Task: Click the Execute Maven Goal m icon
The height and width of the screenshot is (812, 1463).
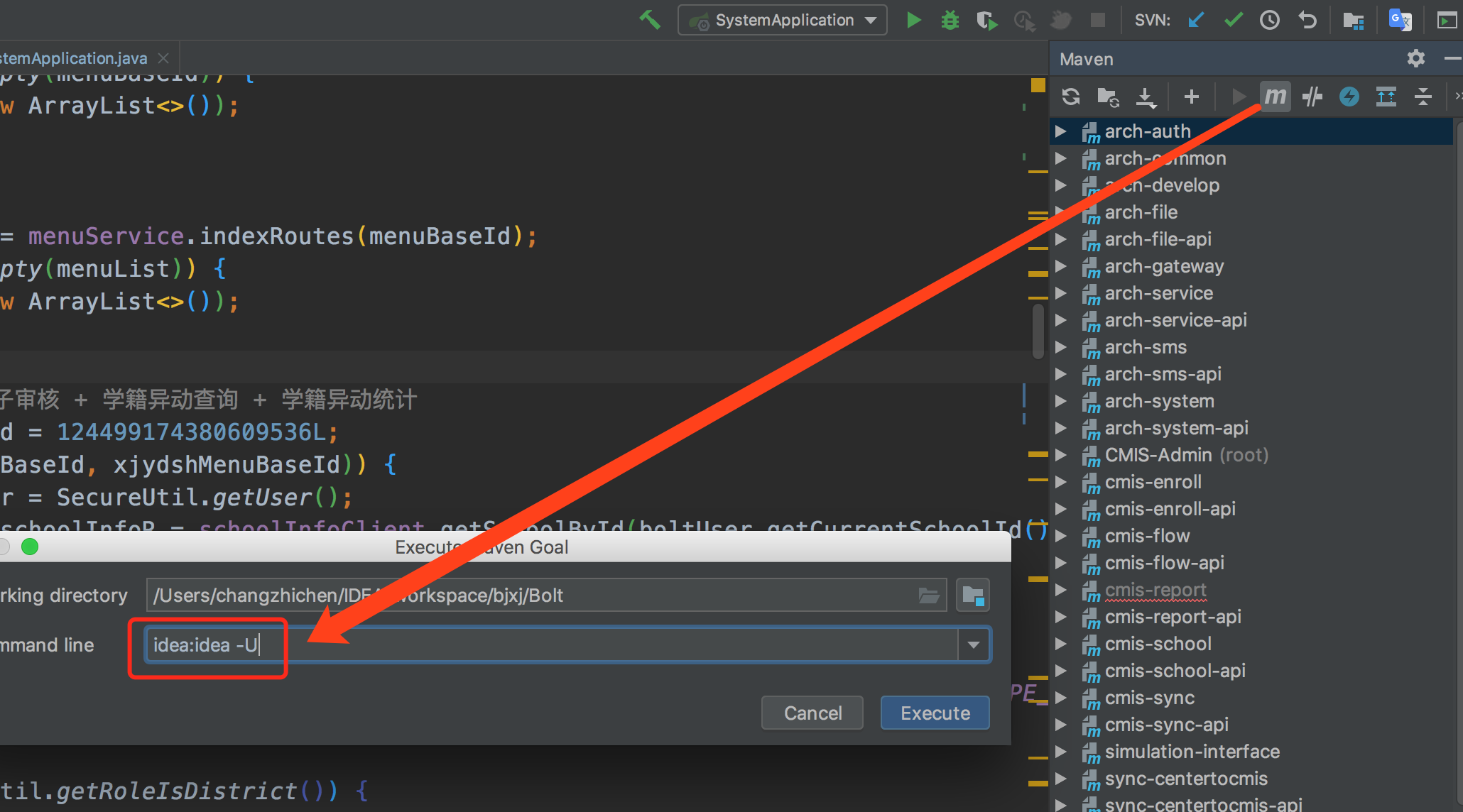Action: coord(1276,96)
